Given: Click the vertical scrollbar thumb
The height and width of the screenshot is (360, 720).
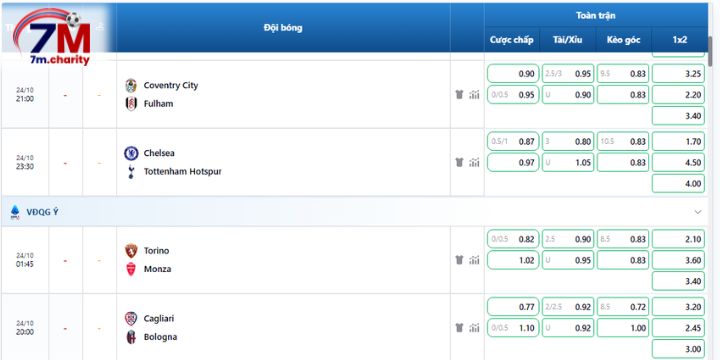Looking at the screenshot, I should 711,51.
